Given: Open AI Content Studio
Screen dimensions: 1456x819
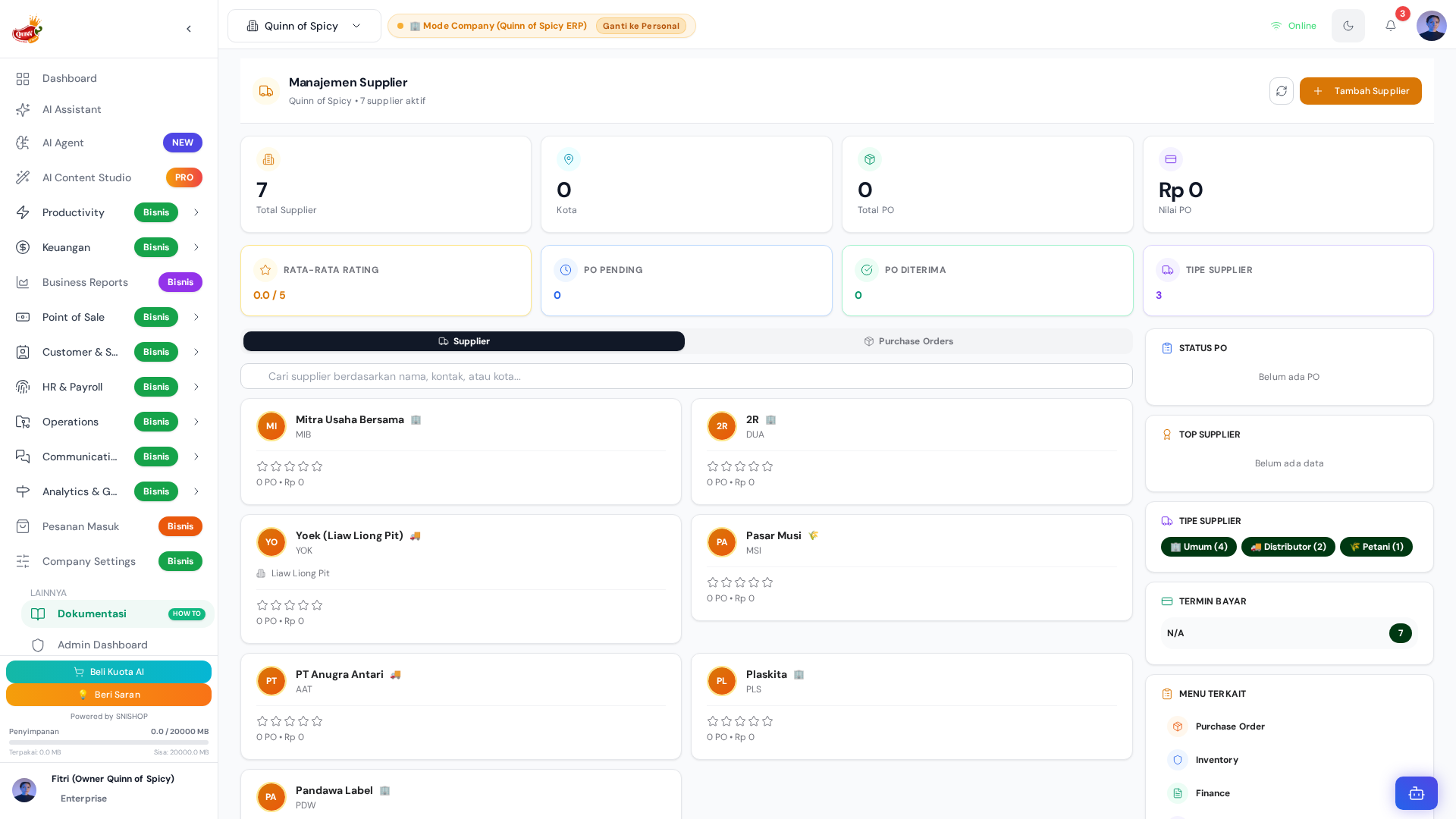Looking at the screenshot, I should (x=108, y=177).
